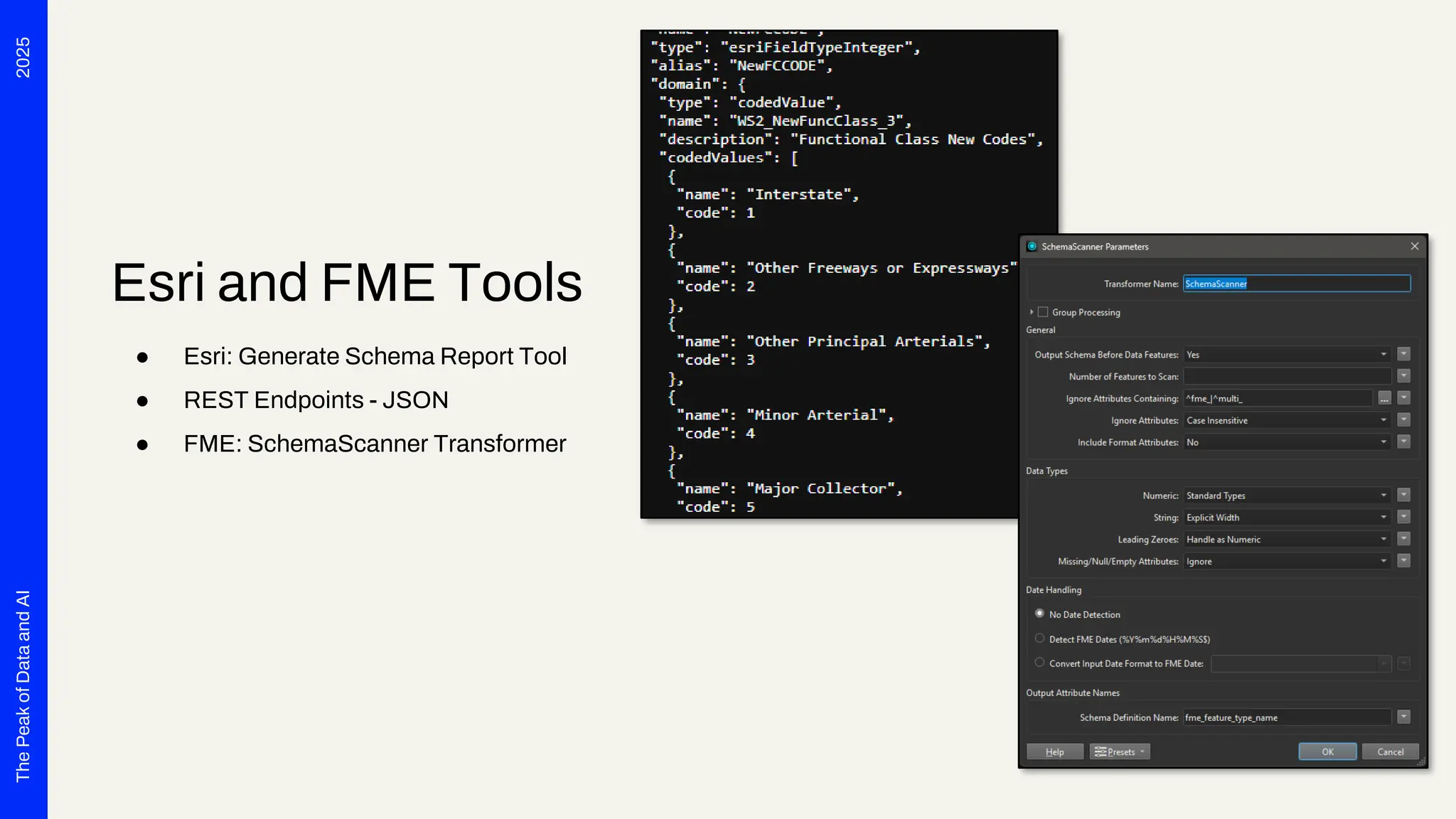
Task: Select the Detect FME Dates radio button
Action: click(1039, 638)
